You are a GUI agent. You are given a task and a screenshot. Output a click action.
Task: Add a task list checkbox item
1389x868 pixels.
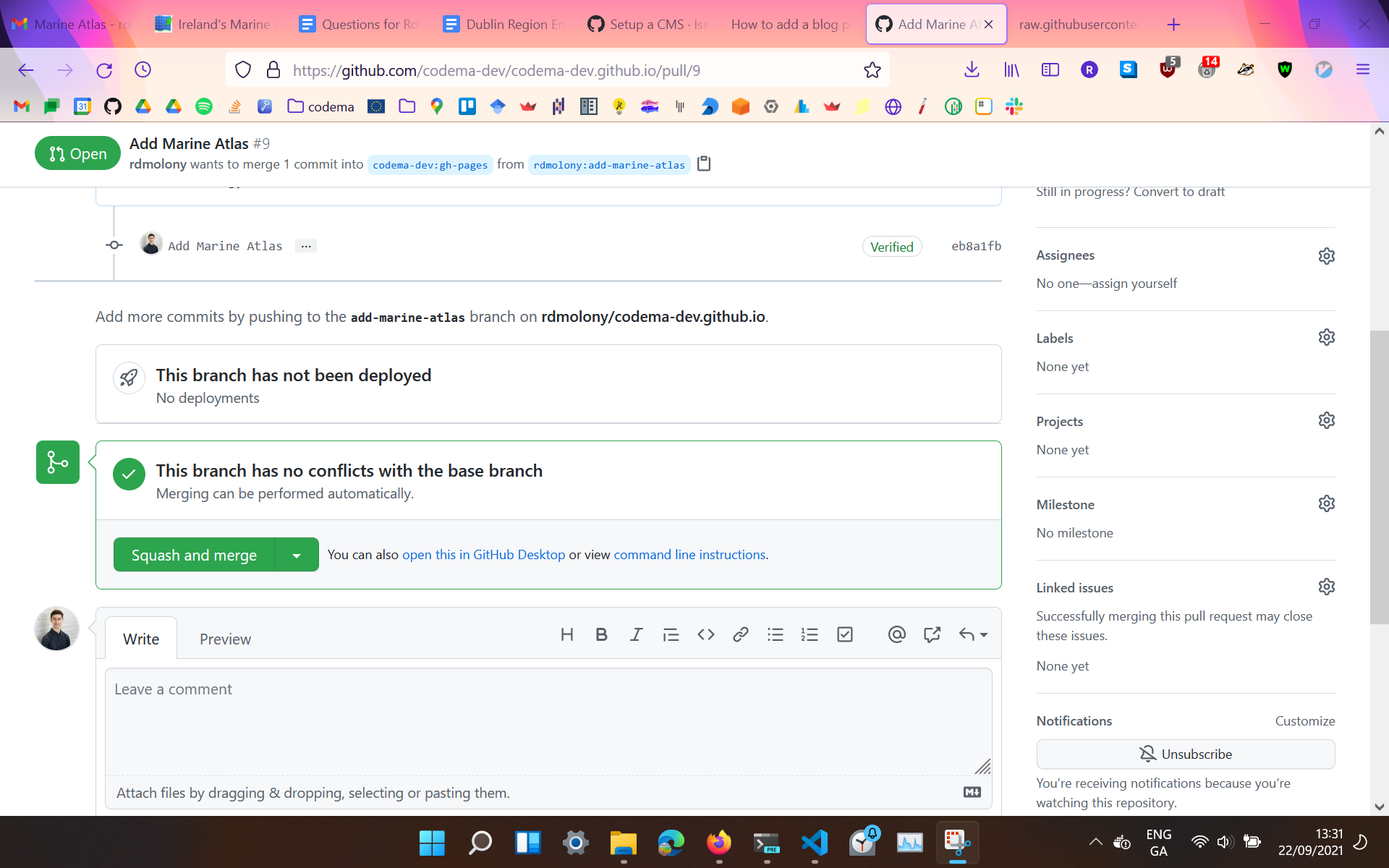pyautogui.click(x=844, y=634)
